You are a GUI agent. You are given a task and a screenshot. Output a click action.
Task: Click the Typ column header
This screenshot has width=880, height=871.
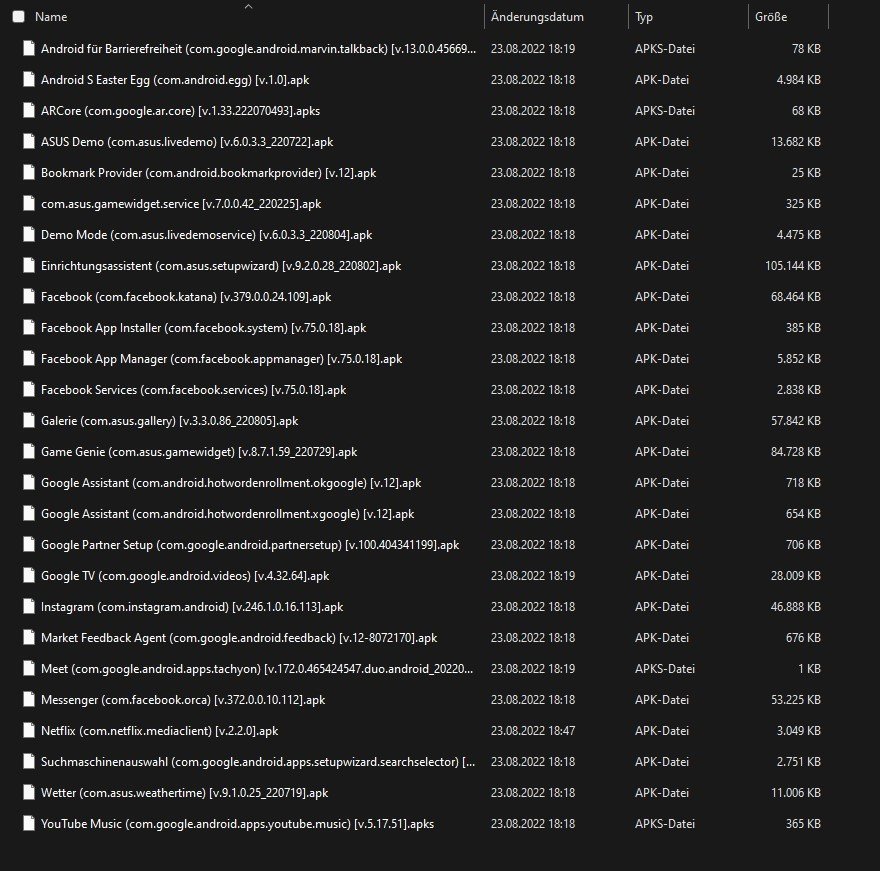click(x=644, y=17)
